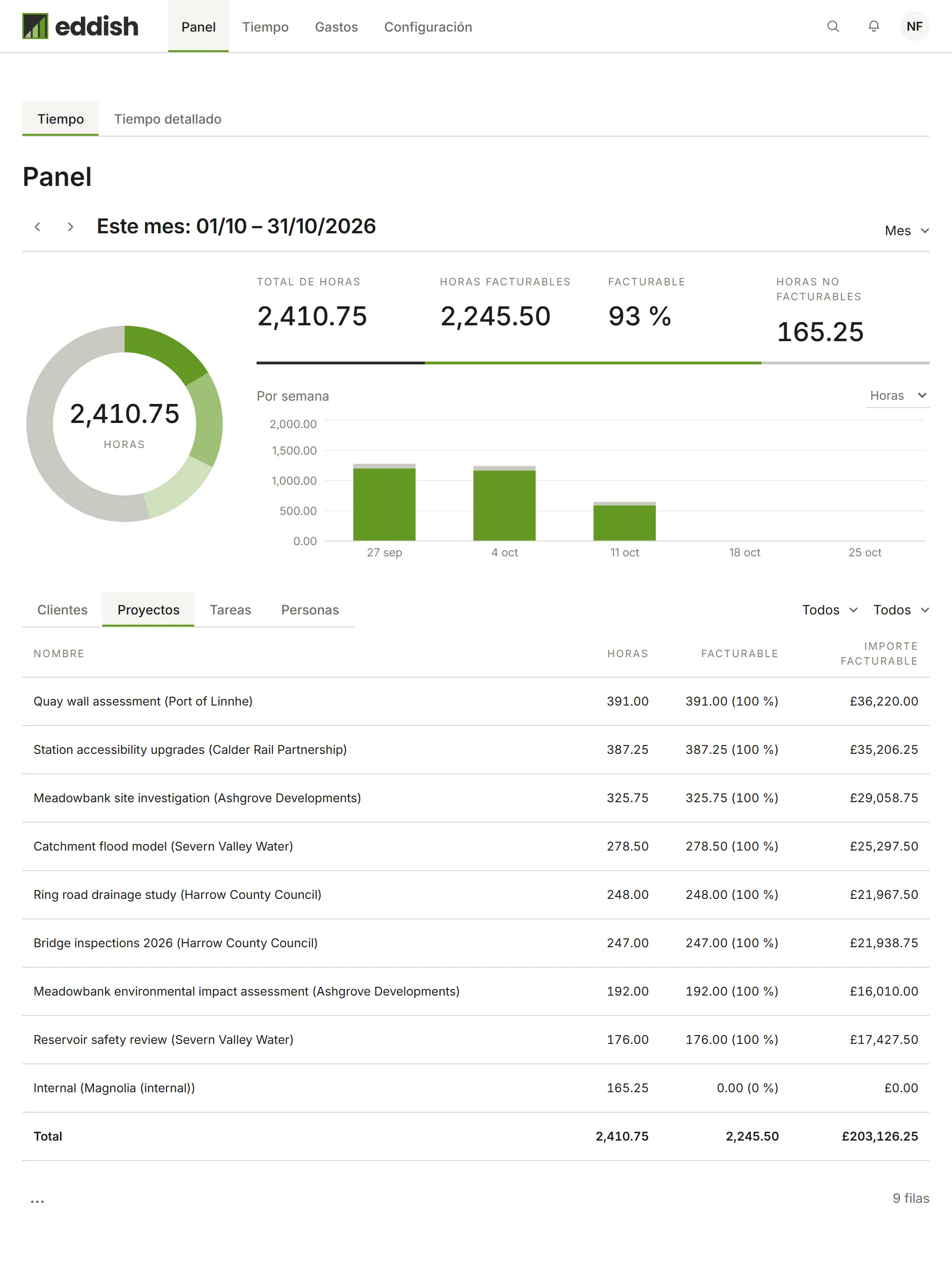Click the 11 oct weekly bar
This screenshot has width=952, height=1267.
[624, 521]
